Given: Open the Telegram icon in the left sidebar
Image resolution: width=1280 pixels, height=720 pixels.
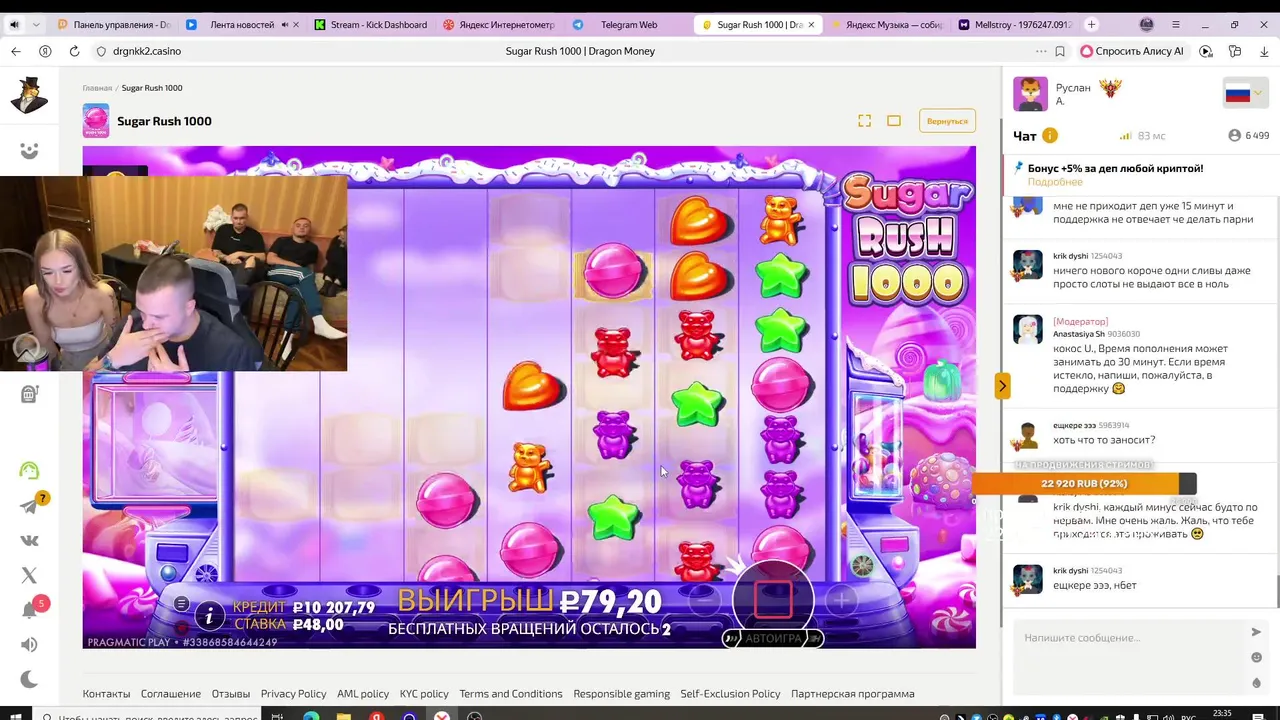Looking at the screenshot, I should coord(29,507).
